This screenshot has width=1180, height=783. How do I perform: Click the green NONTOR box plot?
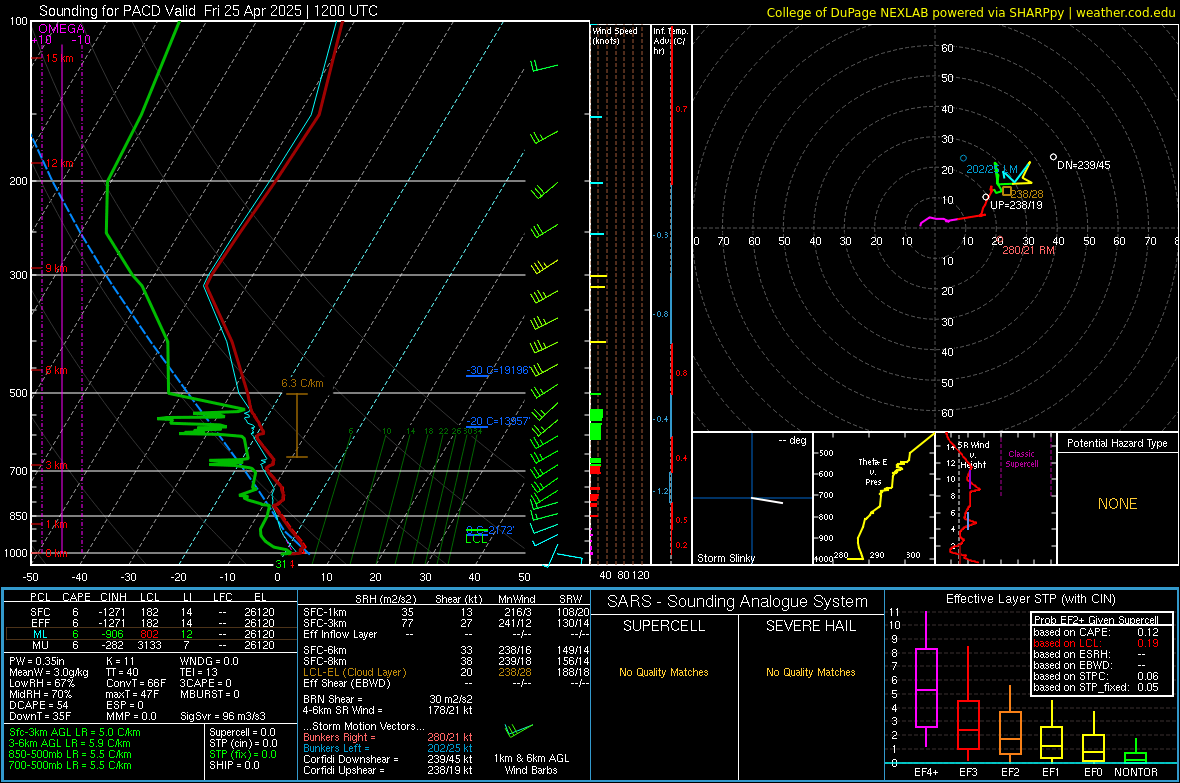1135,753
